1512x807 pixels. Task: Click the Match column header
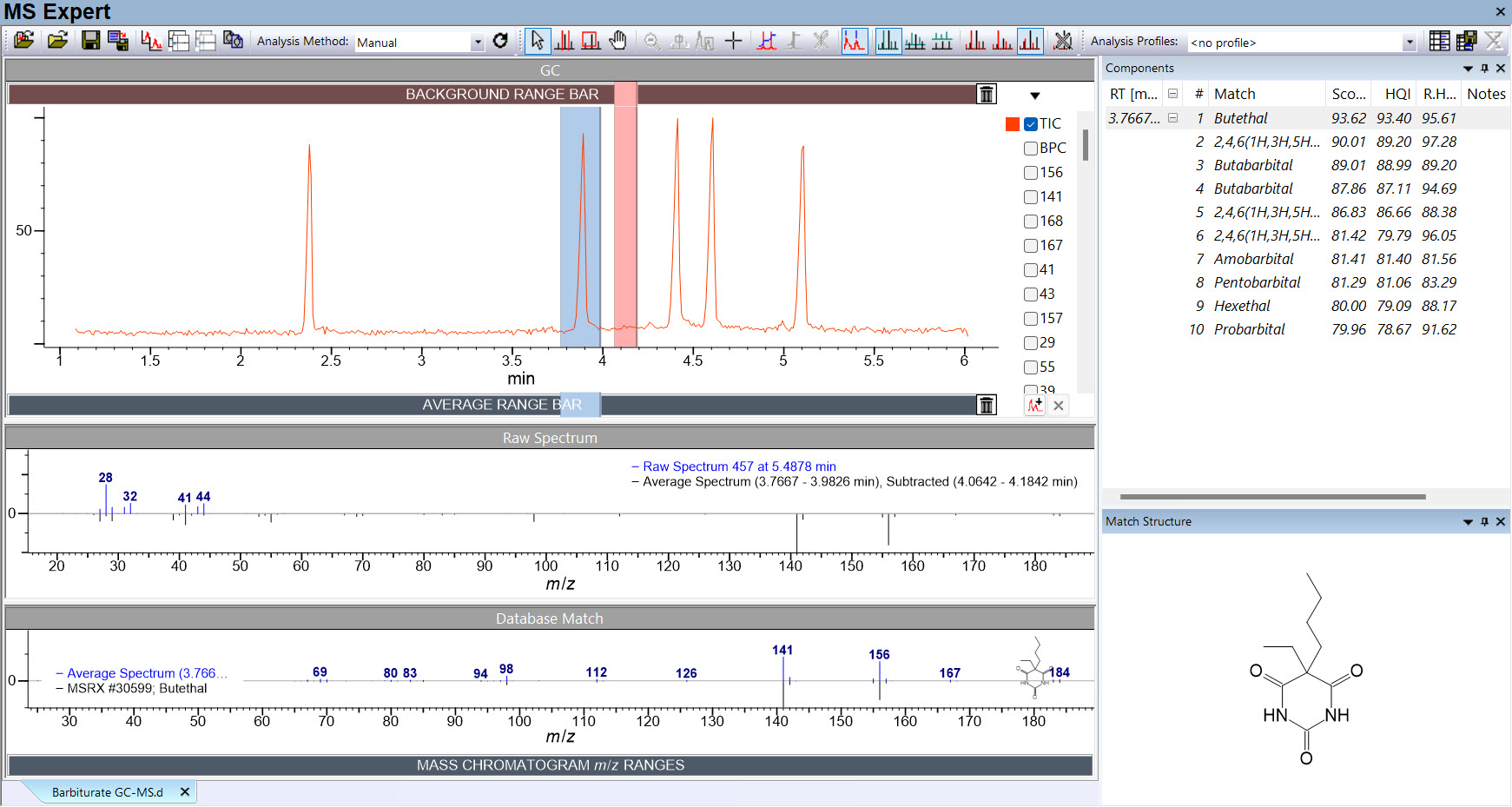point(1234,94)
